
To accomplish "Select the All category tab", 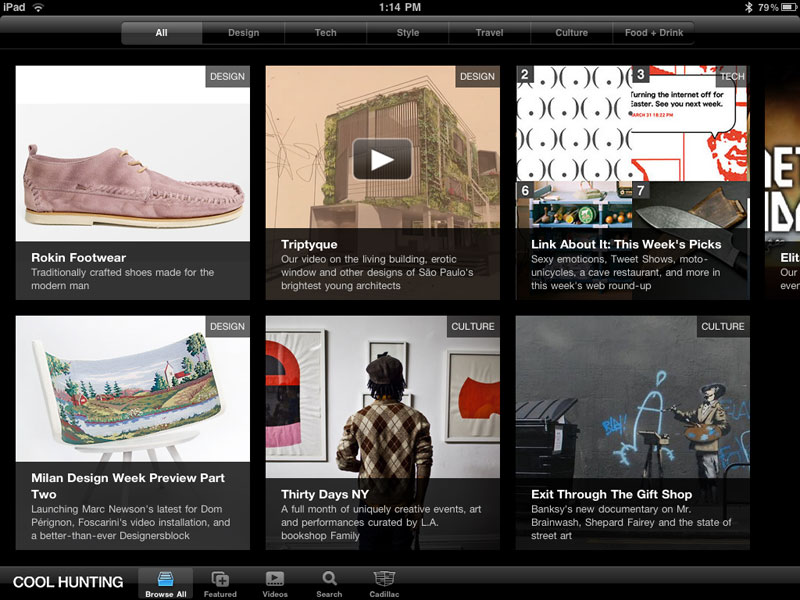I will coord(161,33).
